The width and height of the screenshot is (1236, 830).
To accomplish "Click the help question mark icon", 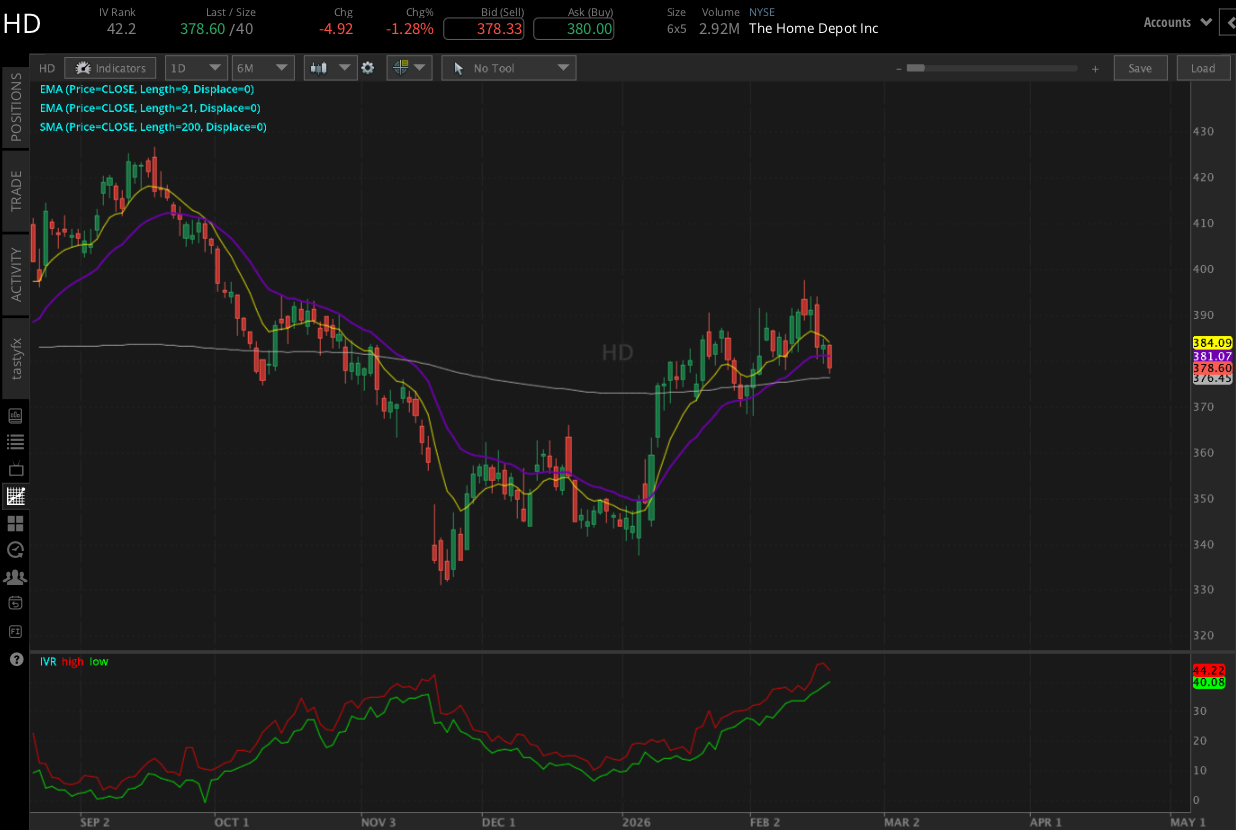I will pos(15,659).
